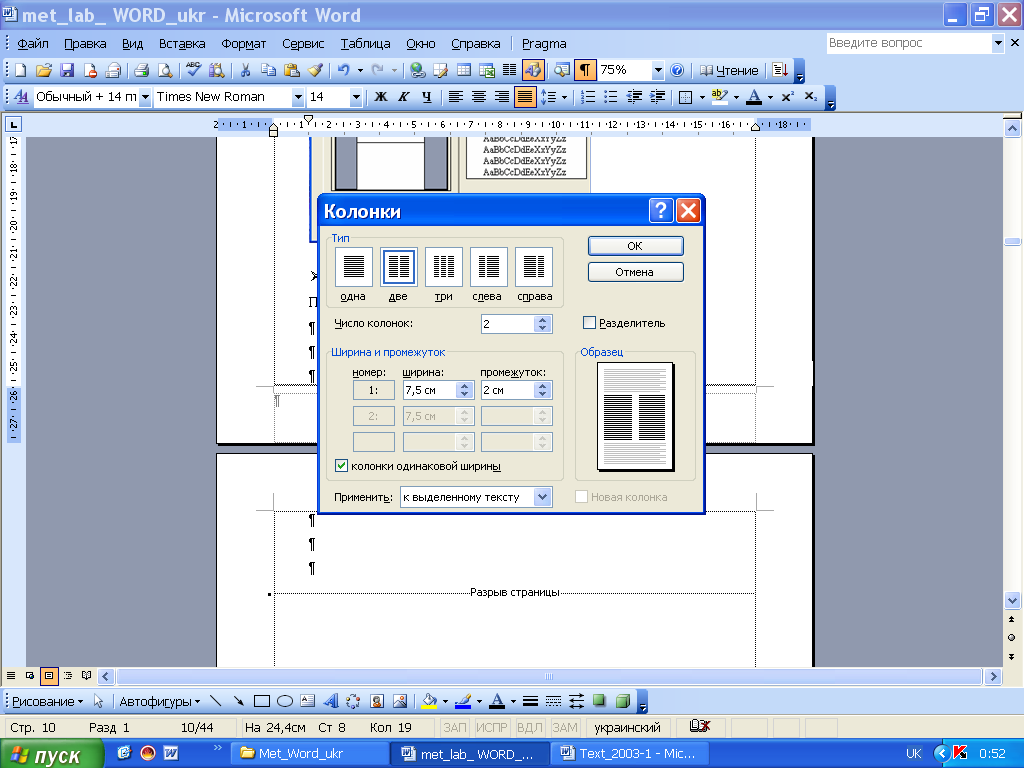Click the Copy icon
The height and width of the screenshot is (768, 1024).
[268, 70]
